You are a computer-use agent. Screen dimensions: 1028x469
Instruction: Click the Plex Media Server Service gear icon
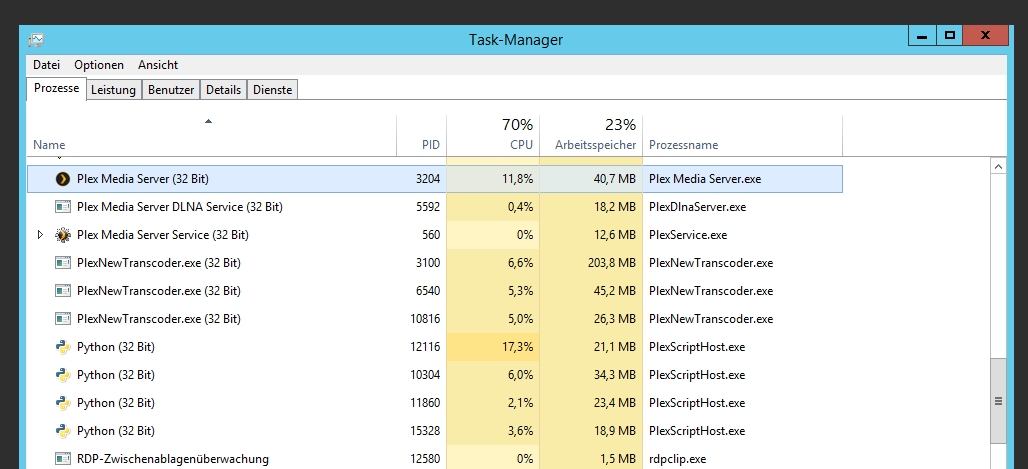(x=62, y=235)
